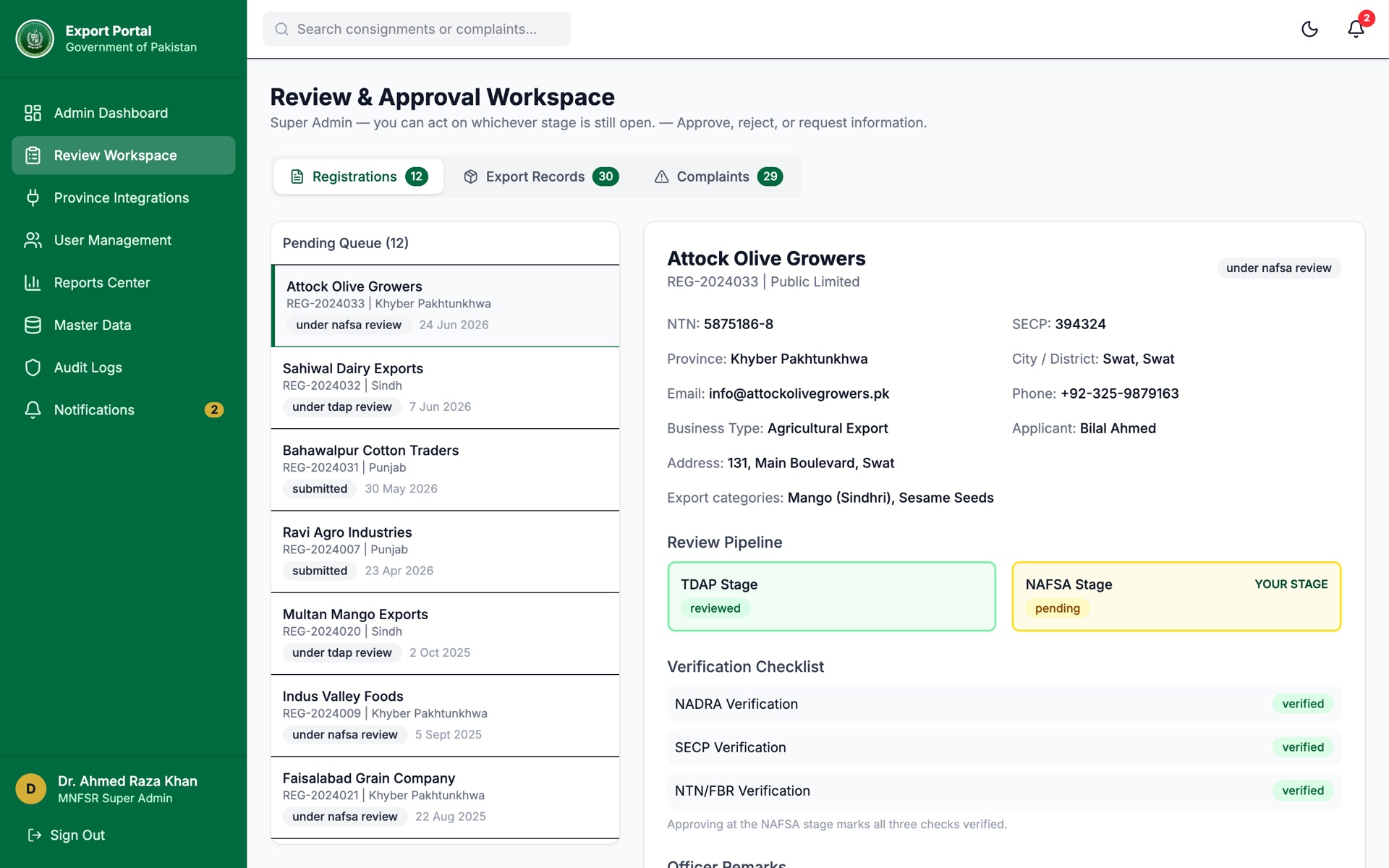Click the Review Workspace clipboard icon
The width and height of the screenshot is (1389, 868).
[x=33, y=156]
